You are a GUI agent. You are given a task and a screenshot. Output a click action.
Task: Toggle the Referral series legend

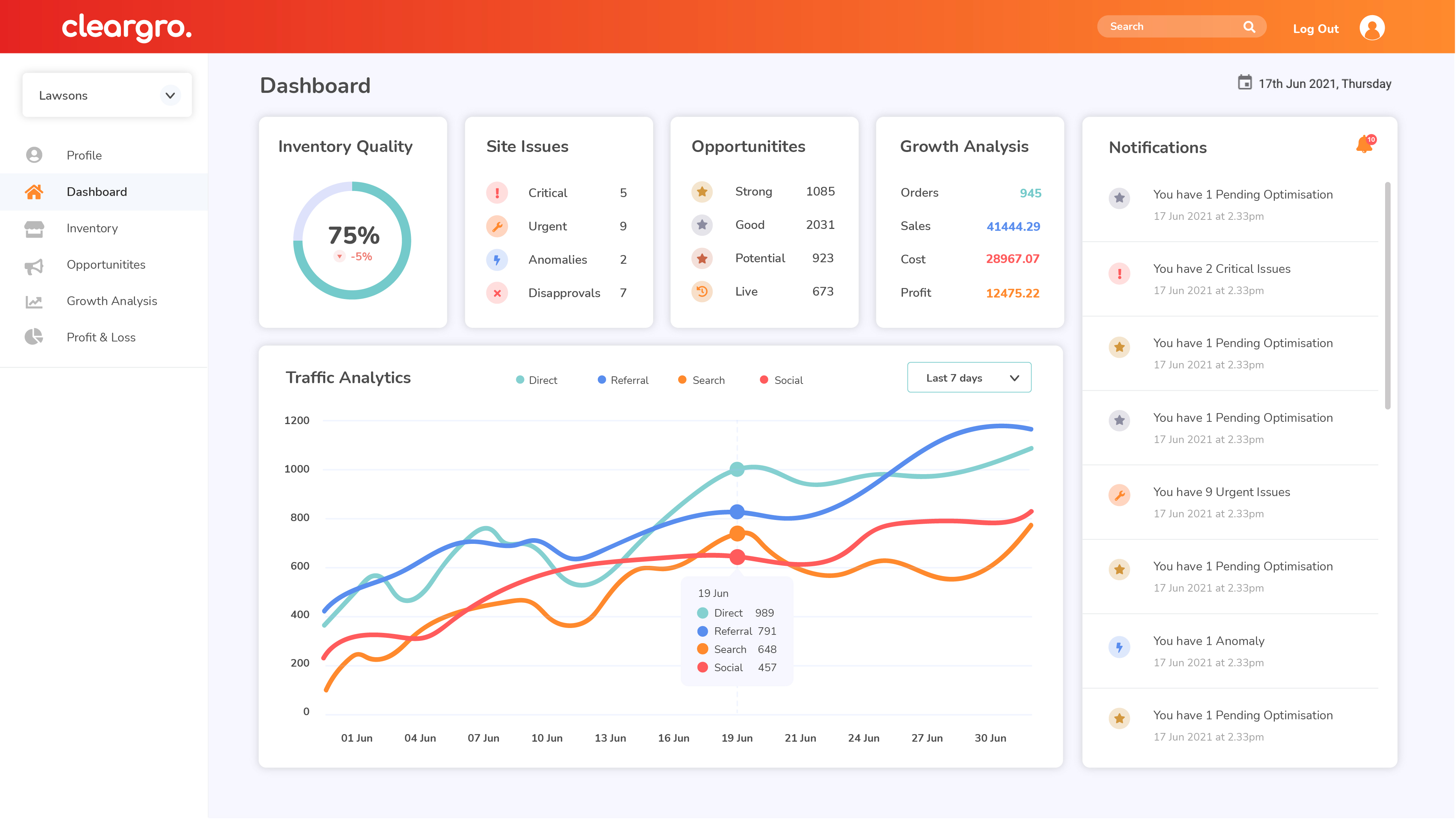[x=623, y=381]
